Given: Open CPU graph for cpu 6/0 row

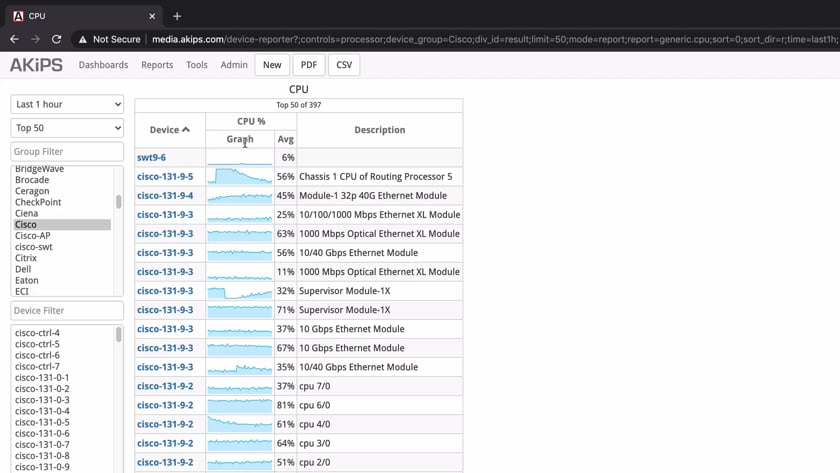Looking at the screenshot, I should 240,405.
